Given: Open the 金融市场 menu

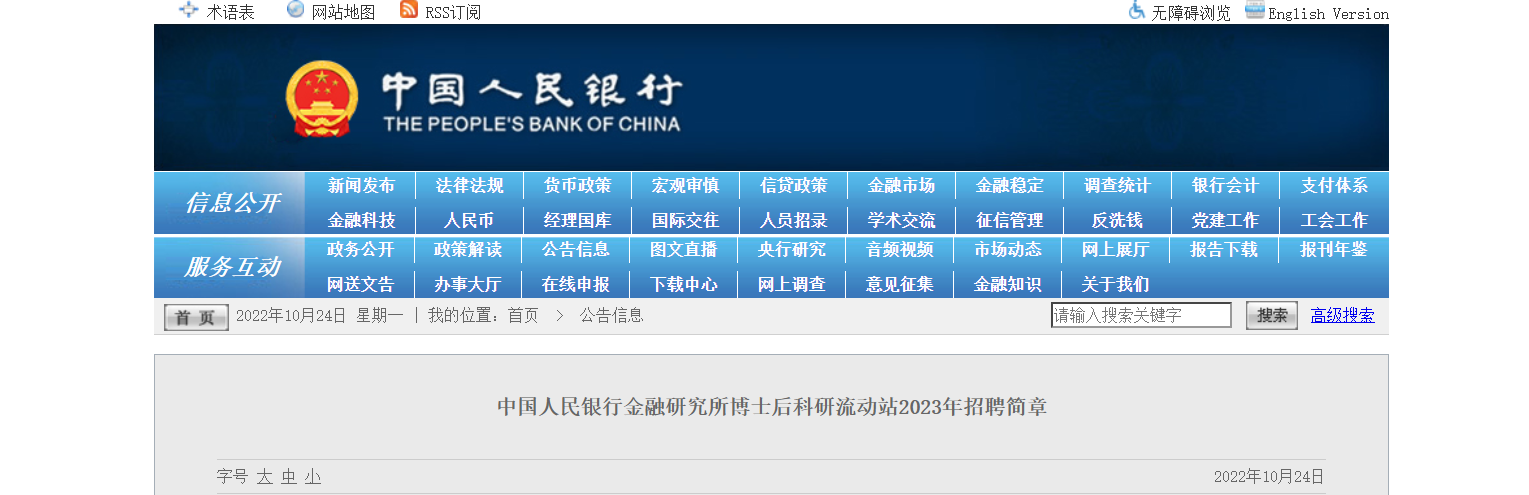Looking at the screenshot, I should coord(901,186).
